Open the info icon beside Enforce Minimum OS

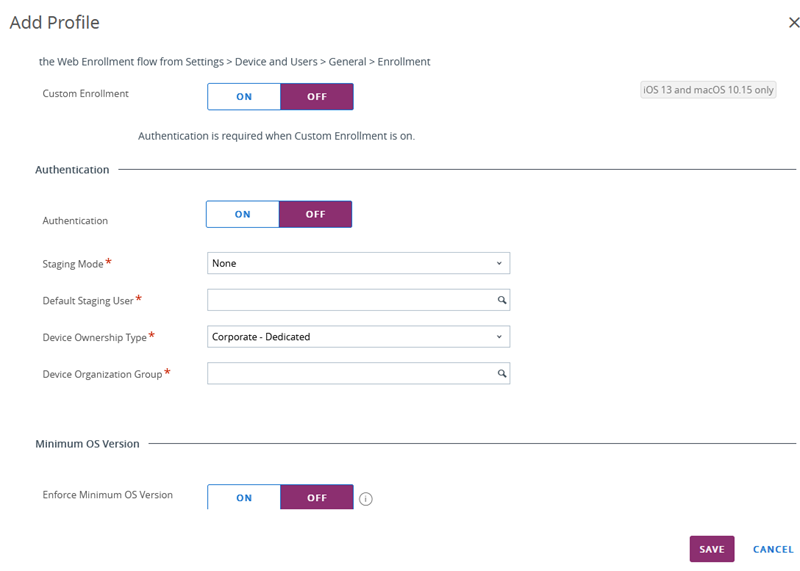(x=366, y=499)
